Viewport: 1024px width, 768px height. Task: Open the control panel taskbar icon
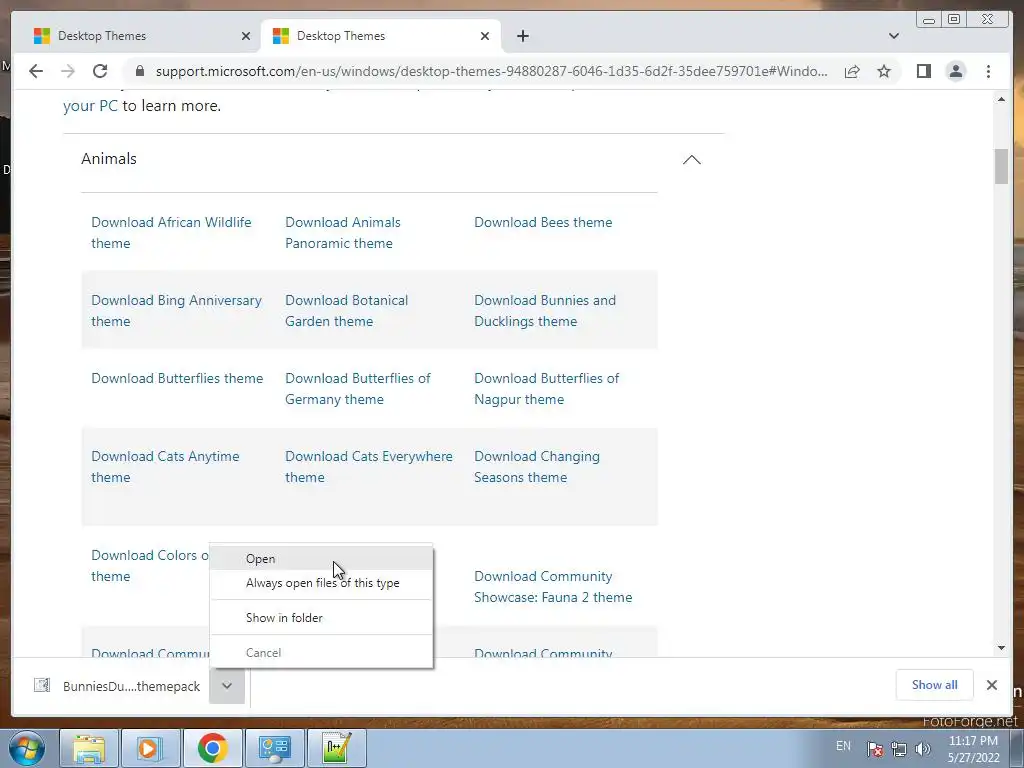pos(274,748)
